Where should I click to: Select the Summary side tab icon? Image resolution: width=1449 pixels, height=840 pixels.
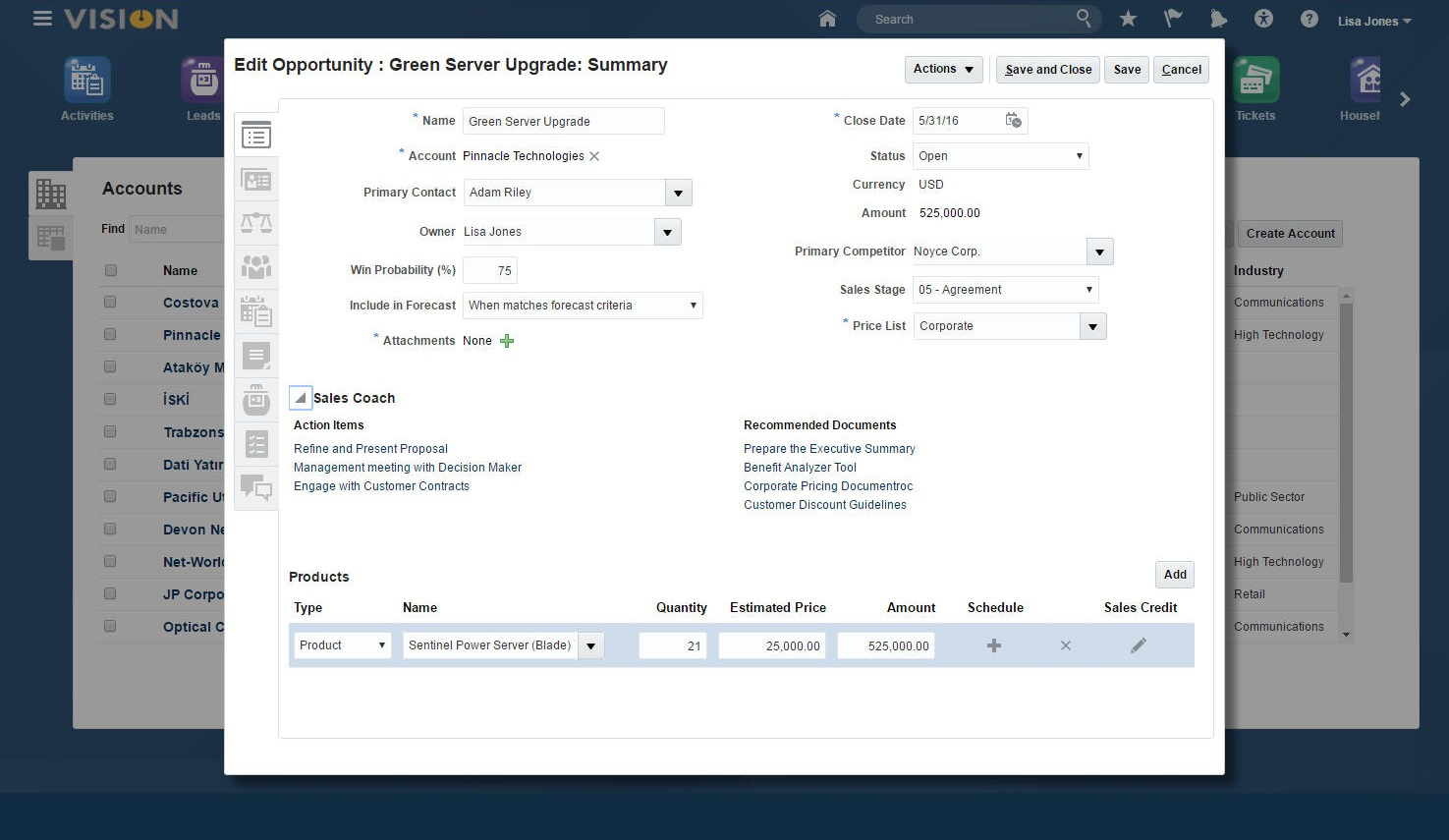[x=256, y=136]
